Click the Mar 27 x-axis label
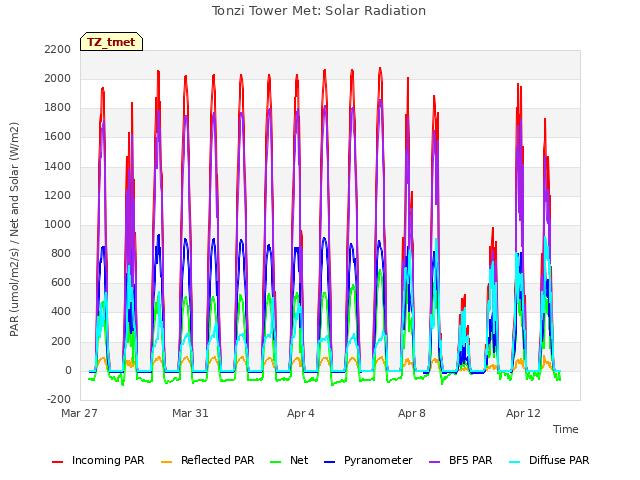This screenshot has width=640, height=480. click(79, 413)
